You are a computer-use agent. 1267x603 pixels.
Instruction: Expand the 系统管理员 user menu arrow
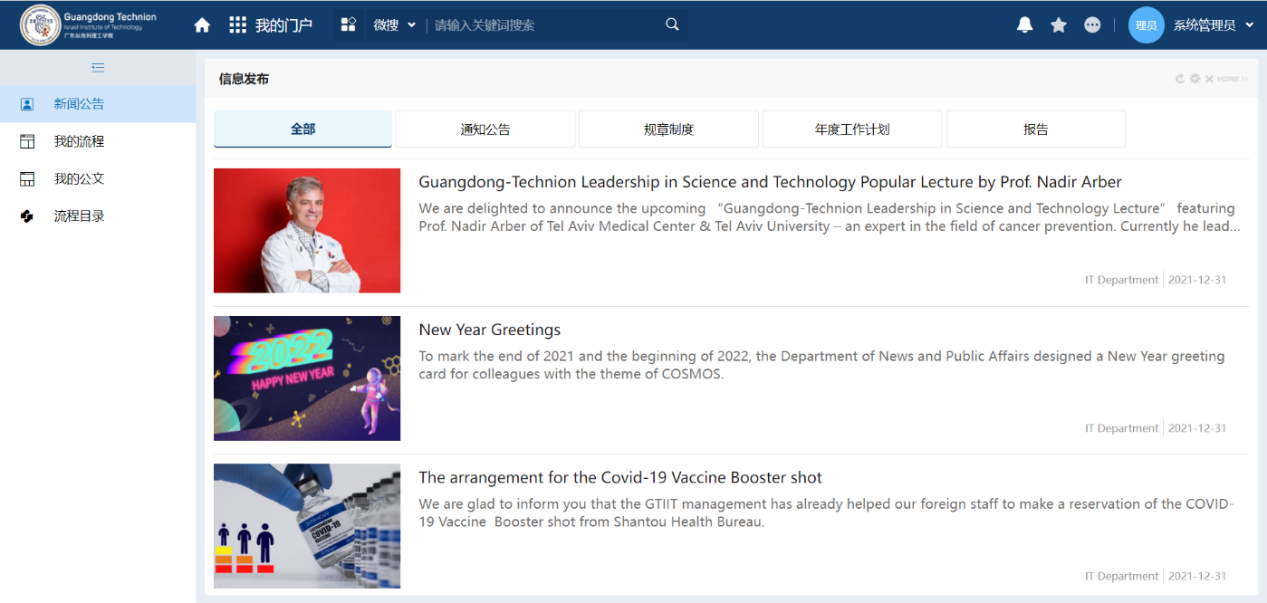click(x=1250, y=25)
